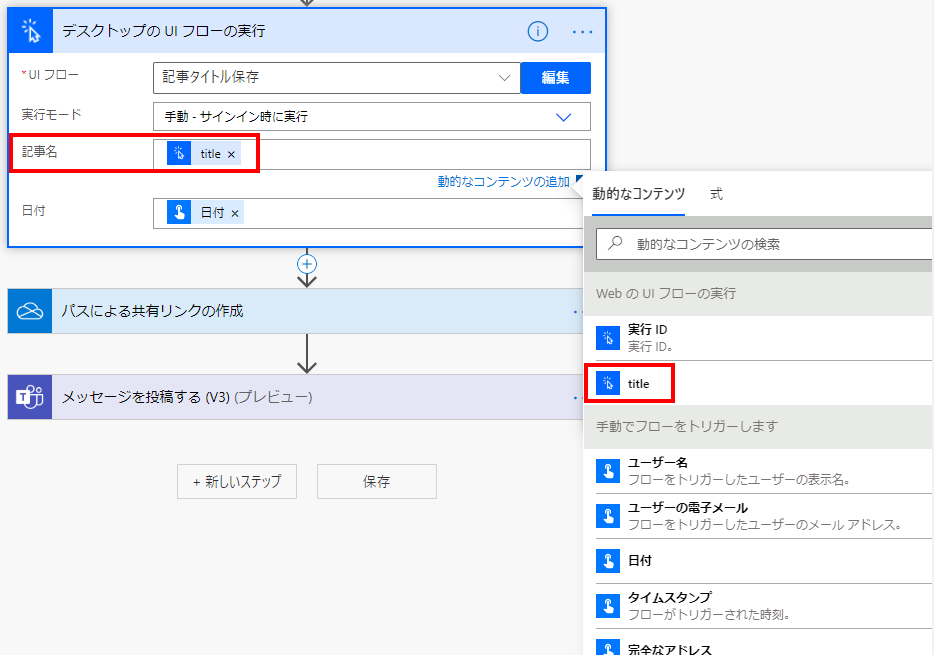Switch to the 式 tab

tap(717, 194)
